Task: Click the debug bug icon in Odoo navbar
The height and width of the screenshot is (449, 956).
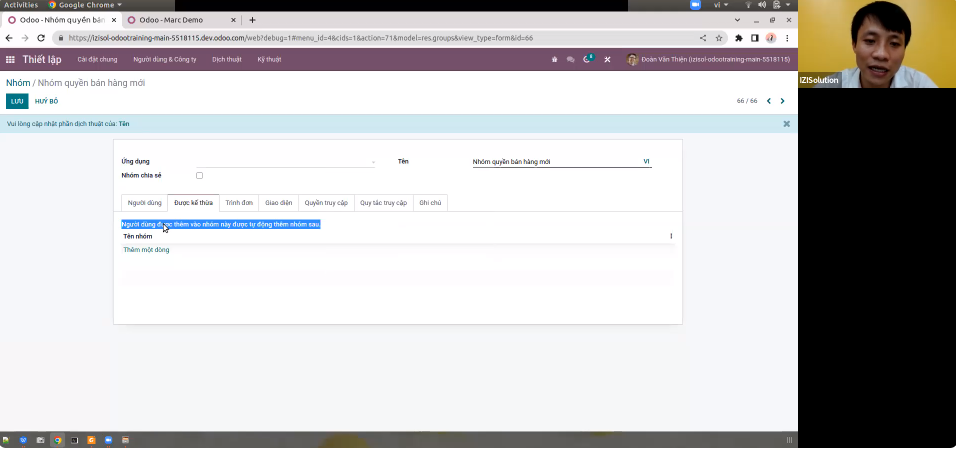Action: tap(554, 60)
